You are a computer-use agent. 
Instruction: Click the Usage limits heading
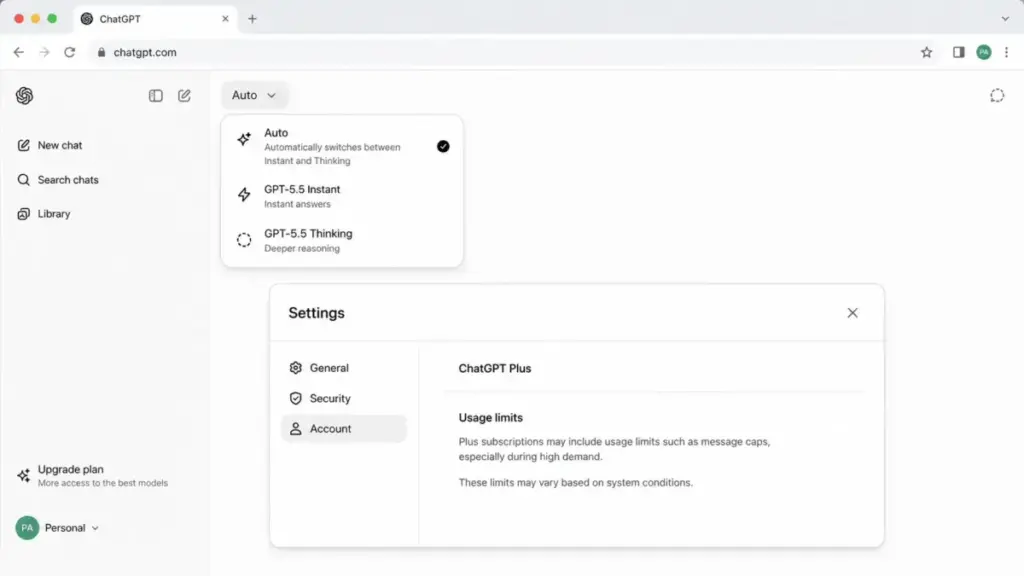pyautogui.click(x=490, y=417)
